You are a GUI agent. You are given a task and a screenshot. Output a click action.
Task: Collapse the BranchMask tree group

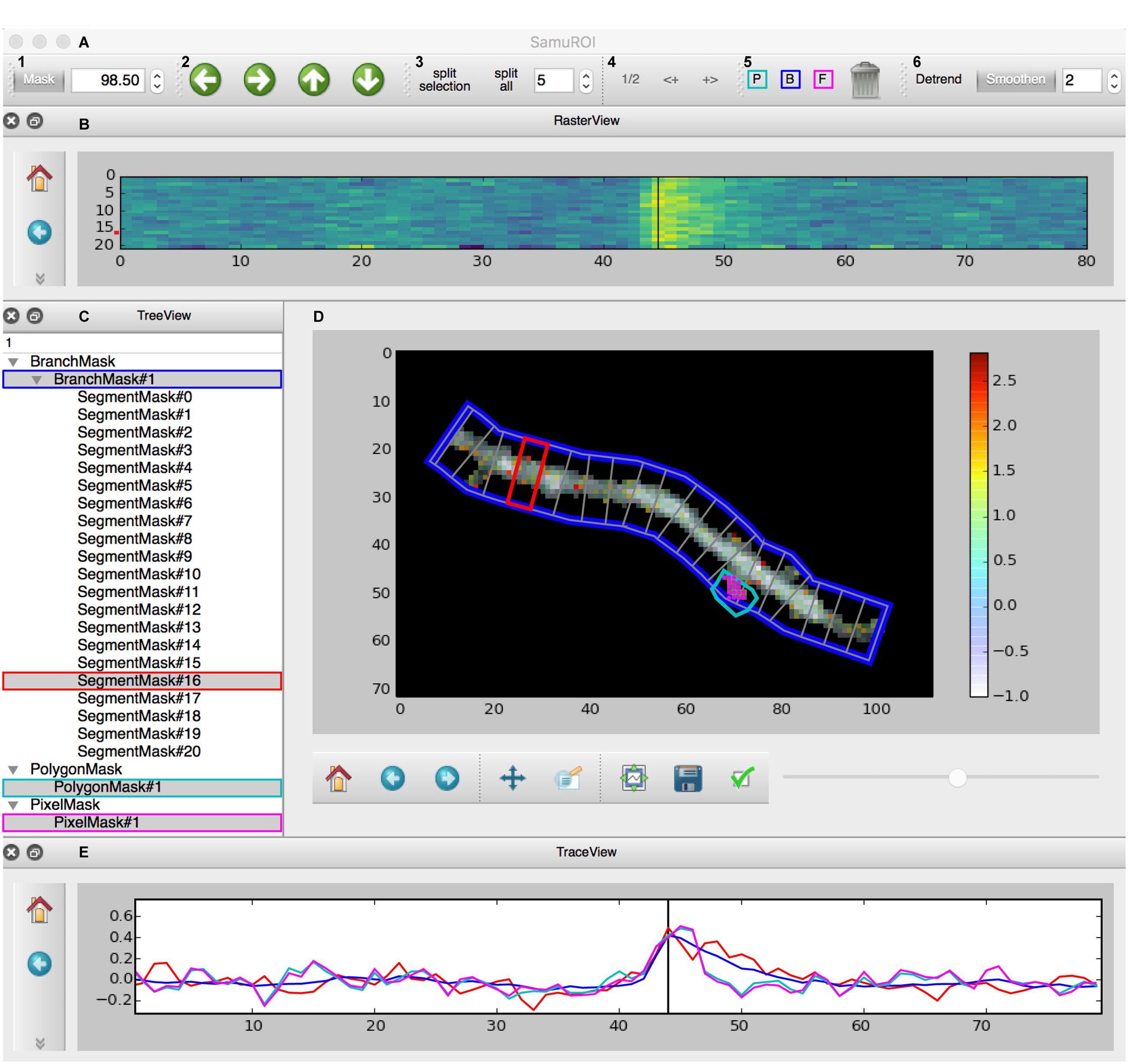pyautogui.click(x=13, y=361)
